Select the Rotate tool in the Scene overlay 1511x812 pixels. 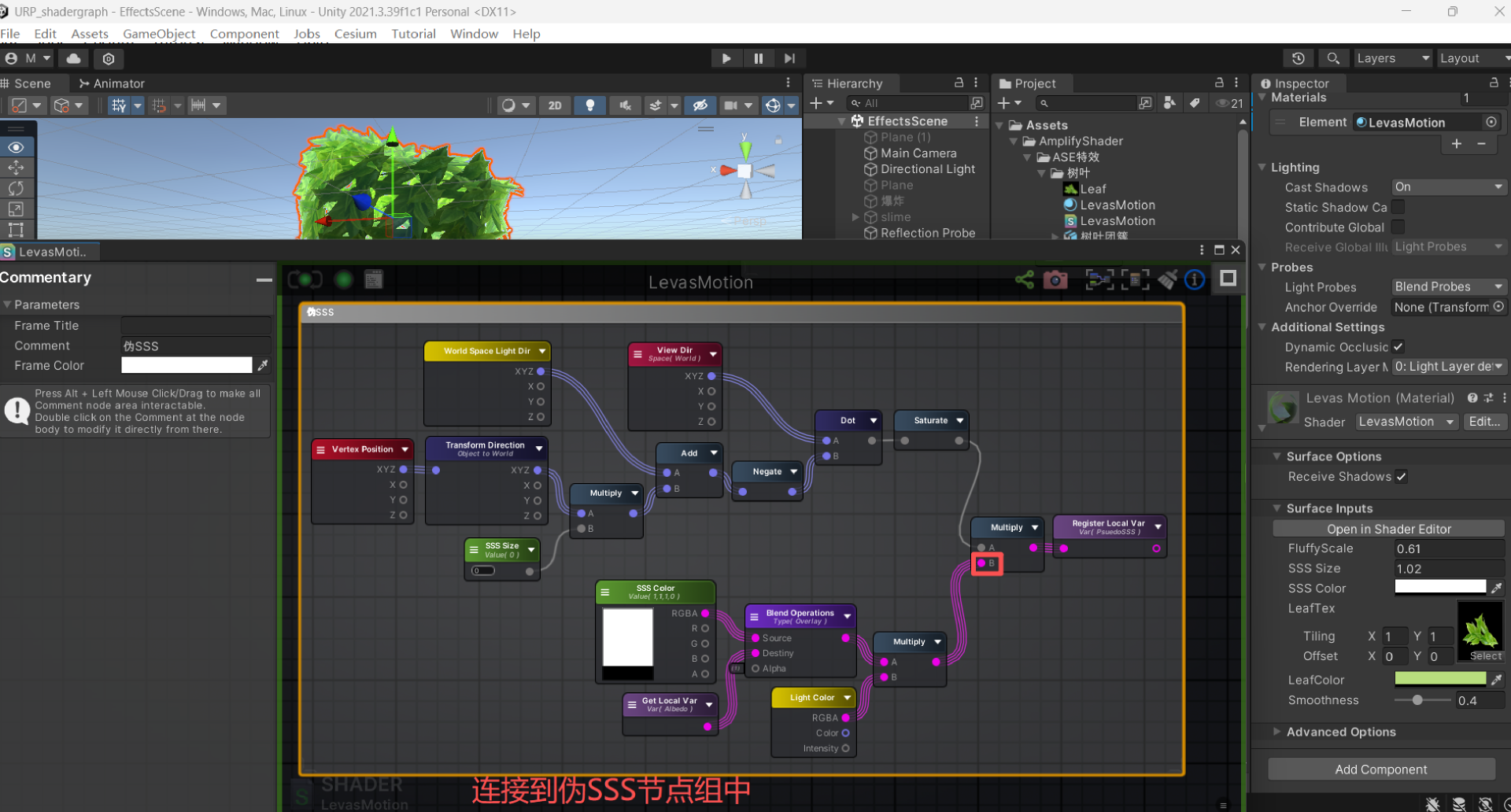click(x=16, y=188)
